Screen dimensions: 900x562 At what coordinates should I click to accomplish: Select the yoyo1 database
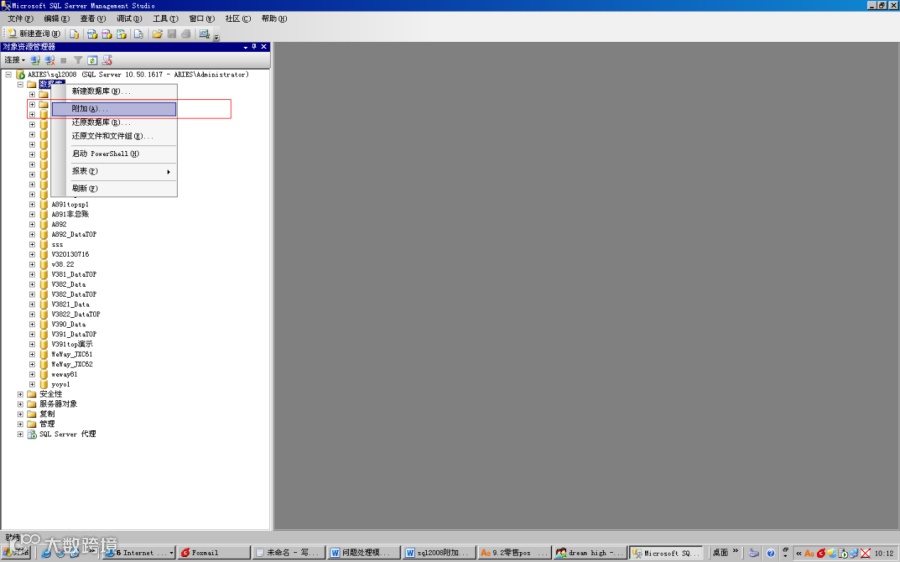pos(60,384)
